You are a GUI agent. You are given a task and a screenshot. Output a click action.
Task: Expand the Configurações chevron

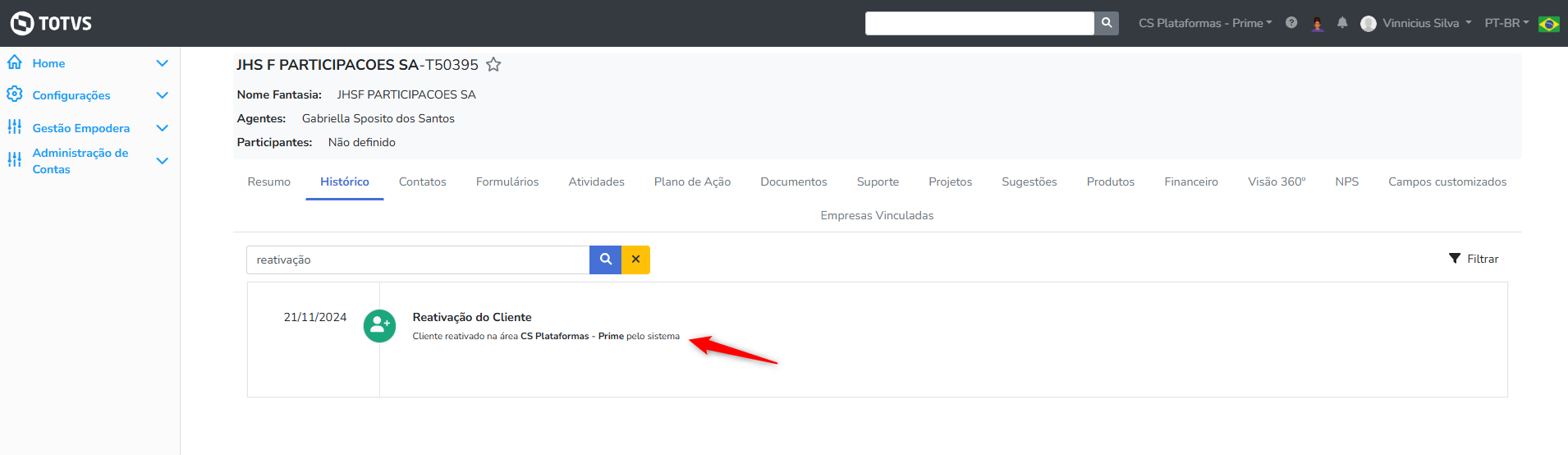pos(163,95)
